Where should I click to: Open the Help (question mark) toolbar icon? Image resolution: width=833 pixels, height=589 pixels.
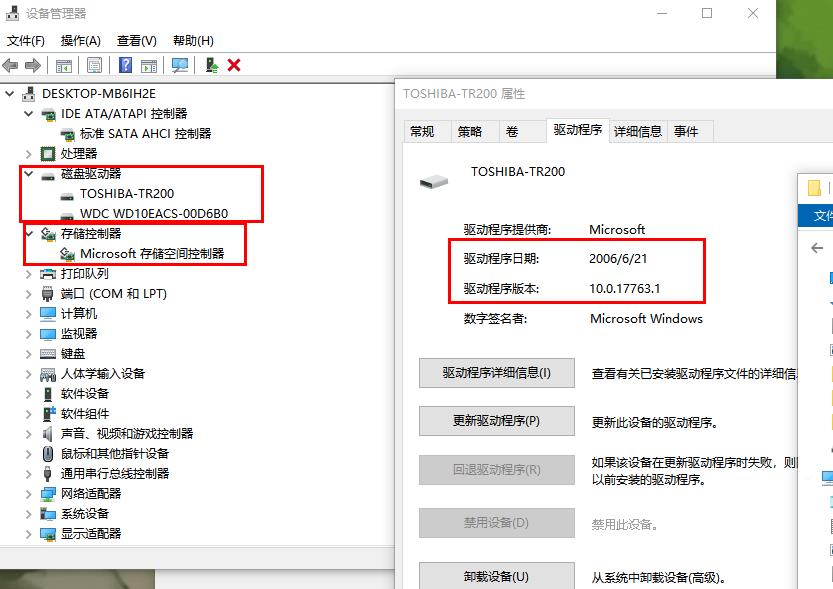(x=125, y=65)
